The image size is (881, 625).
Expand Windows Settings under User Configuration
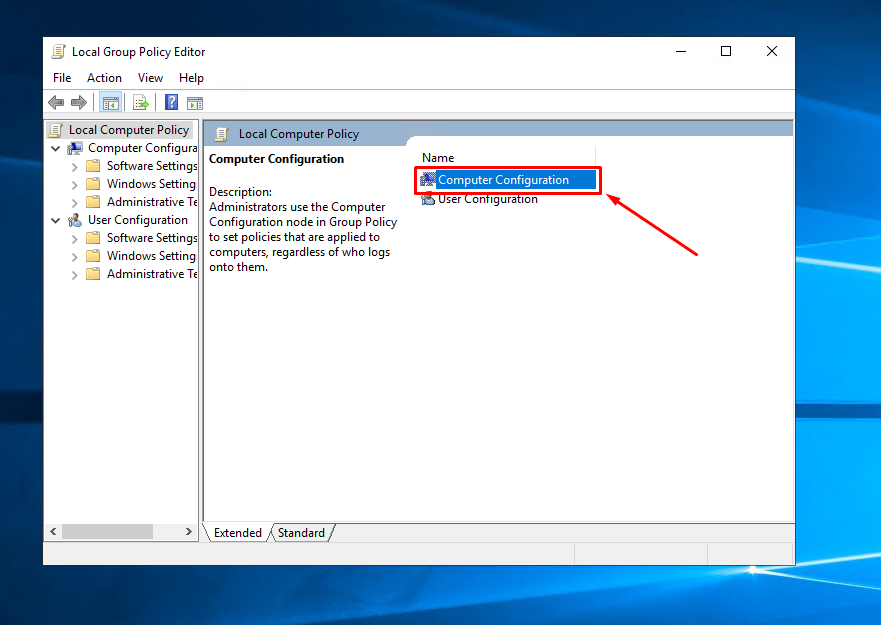pos(75,257)
